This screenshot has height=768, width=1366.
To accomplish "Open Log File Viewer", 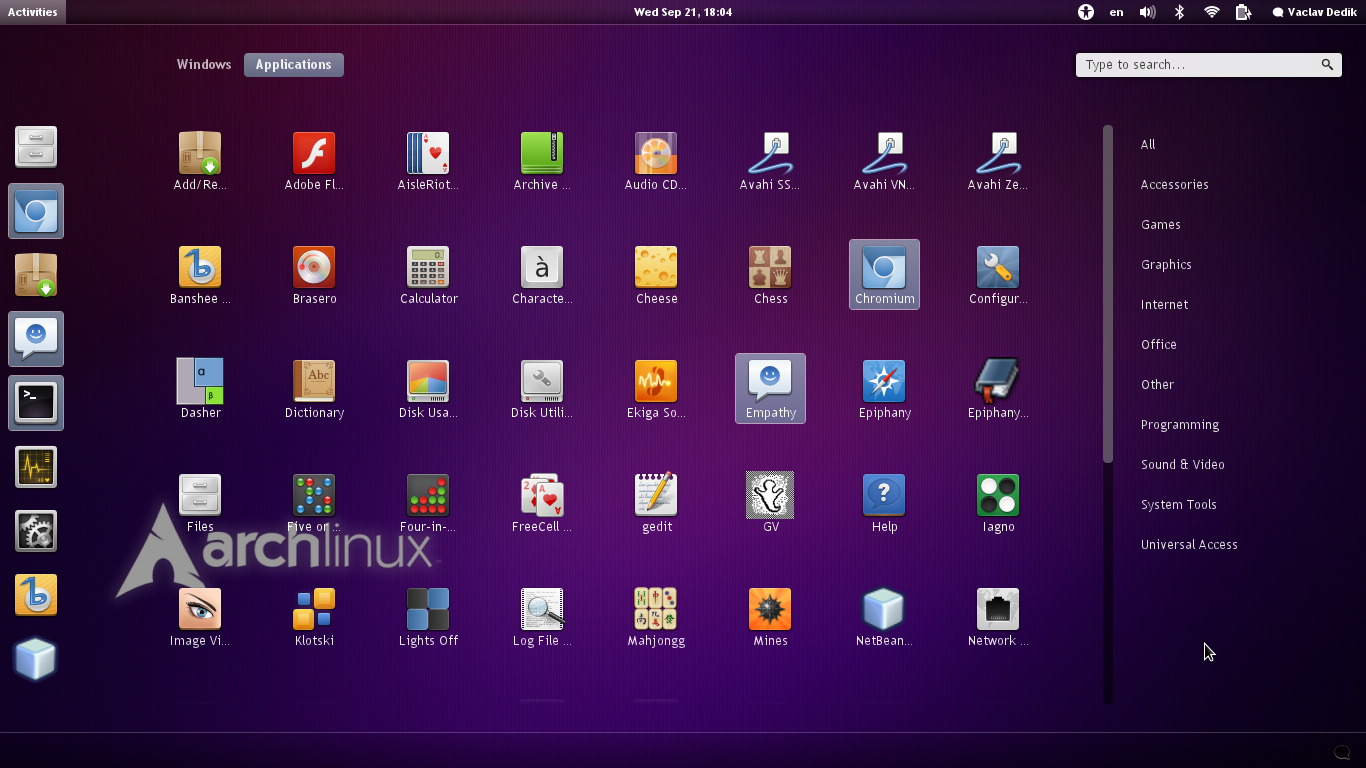I will click(542, 617).
